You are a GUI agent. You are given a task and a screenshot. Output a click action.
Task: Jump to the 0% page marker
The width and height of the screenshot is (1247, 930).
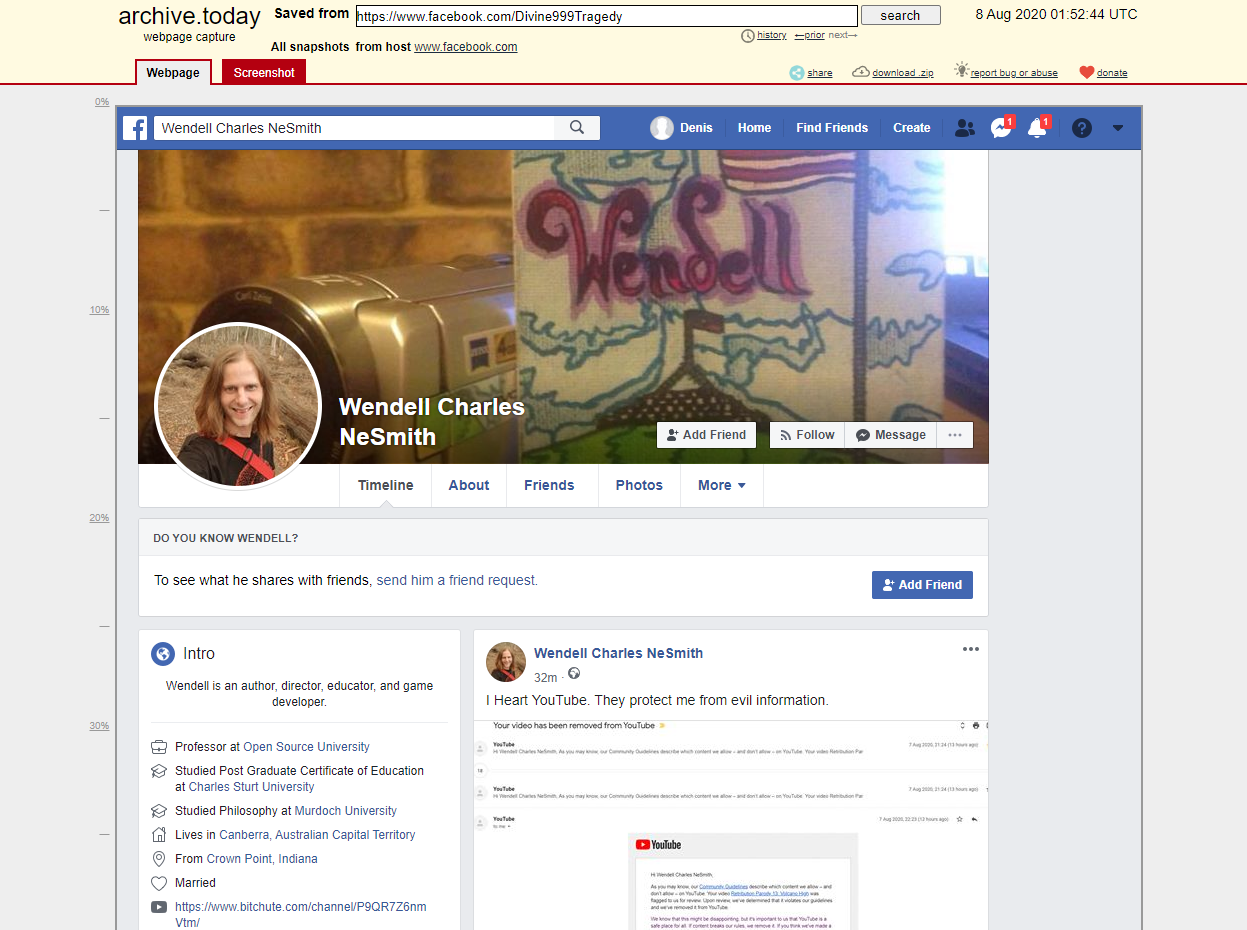(102, 102)
